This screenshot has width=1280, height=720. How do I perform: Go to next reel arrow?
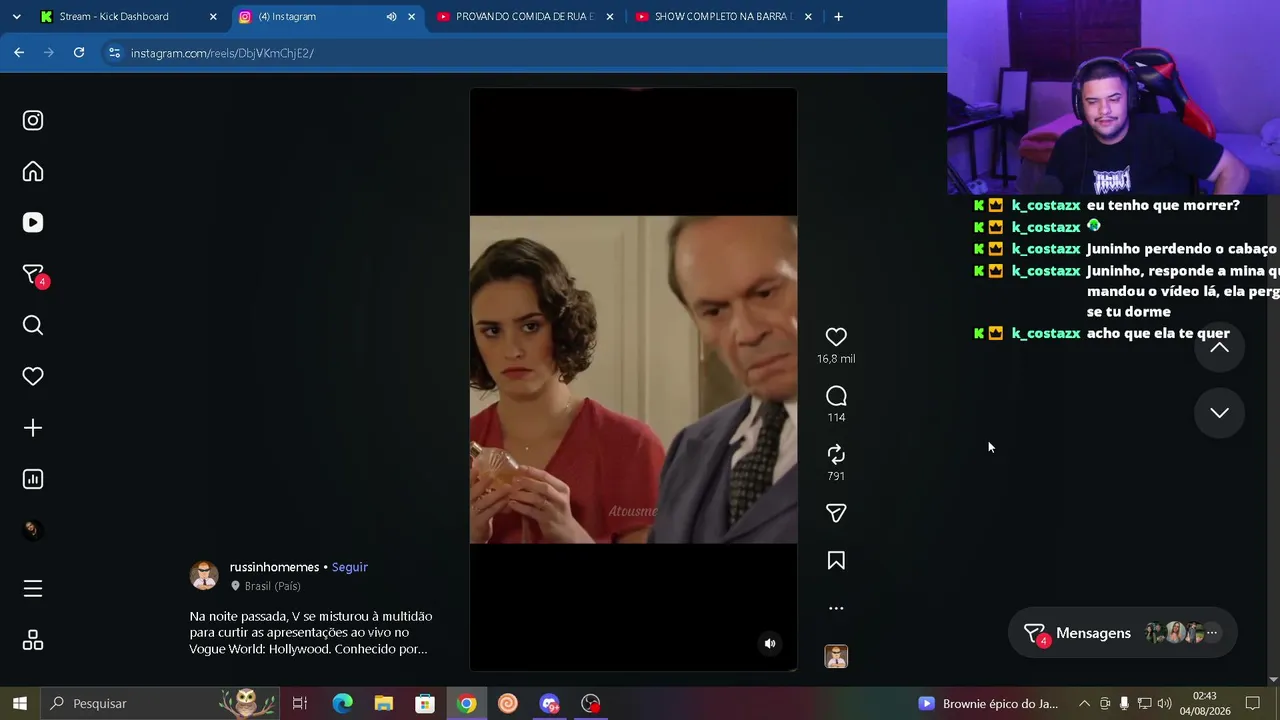click(1219, 413)
